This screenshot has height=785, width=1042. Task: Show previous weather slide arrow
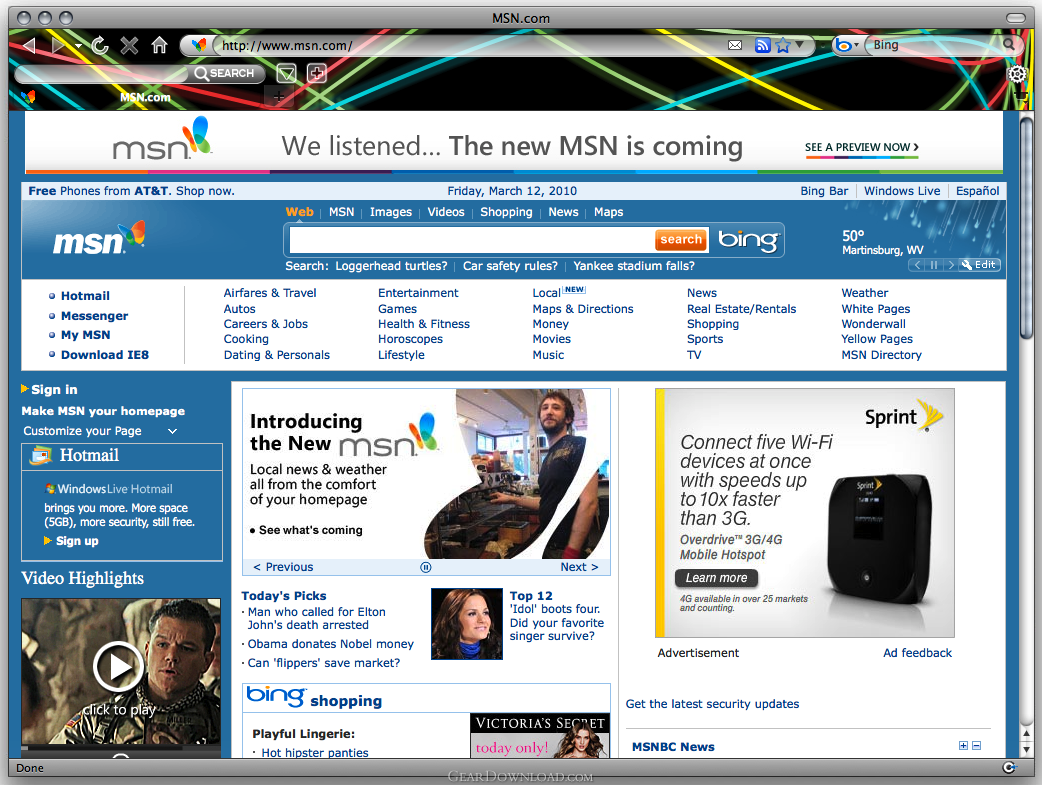point(917,265)
